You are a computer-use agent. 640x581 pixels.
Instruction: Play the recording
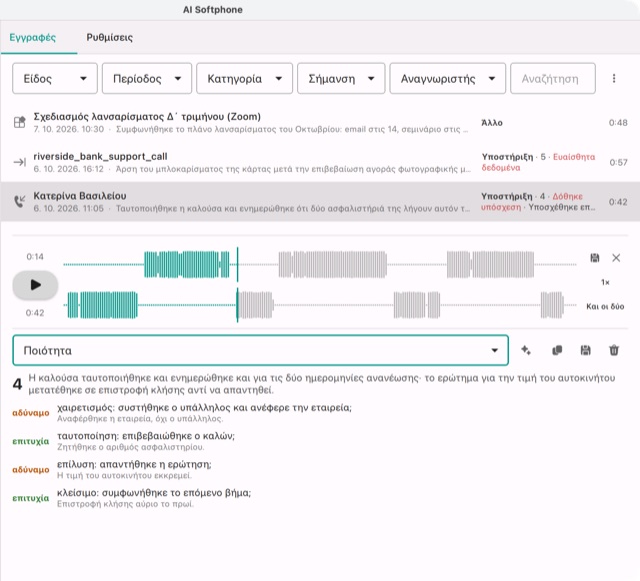coord(36,285)
